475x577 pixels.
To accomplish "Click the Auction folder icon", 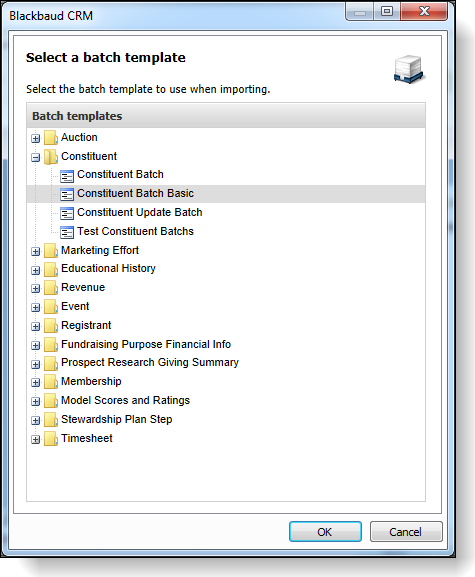I will (x=51, y=138).
